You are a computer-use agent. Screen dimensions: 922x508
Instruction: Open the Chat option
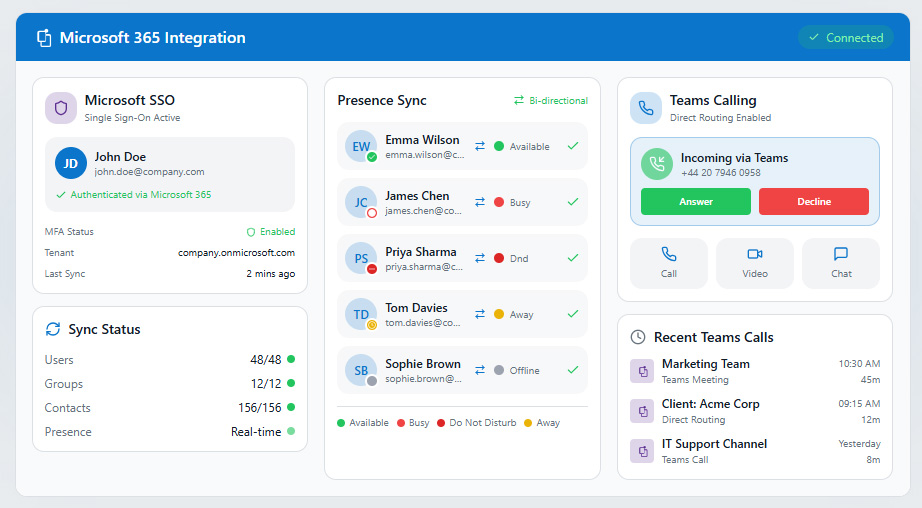pyautogui.click(x=841, y=263)
